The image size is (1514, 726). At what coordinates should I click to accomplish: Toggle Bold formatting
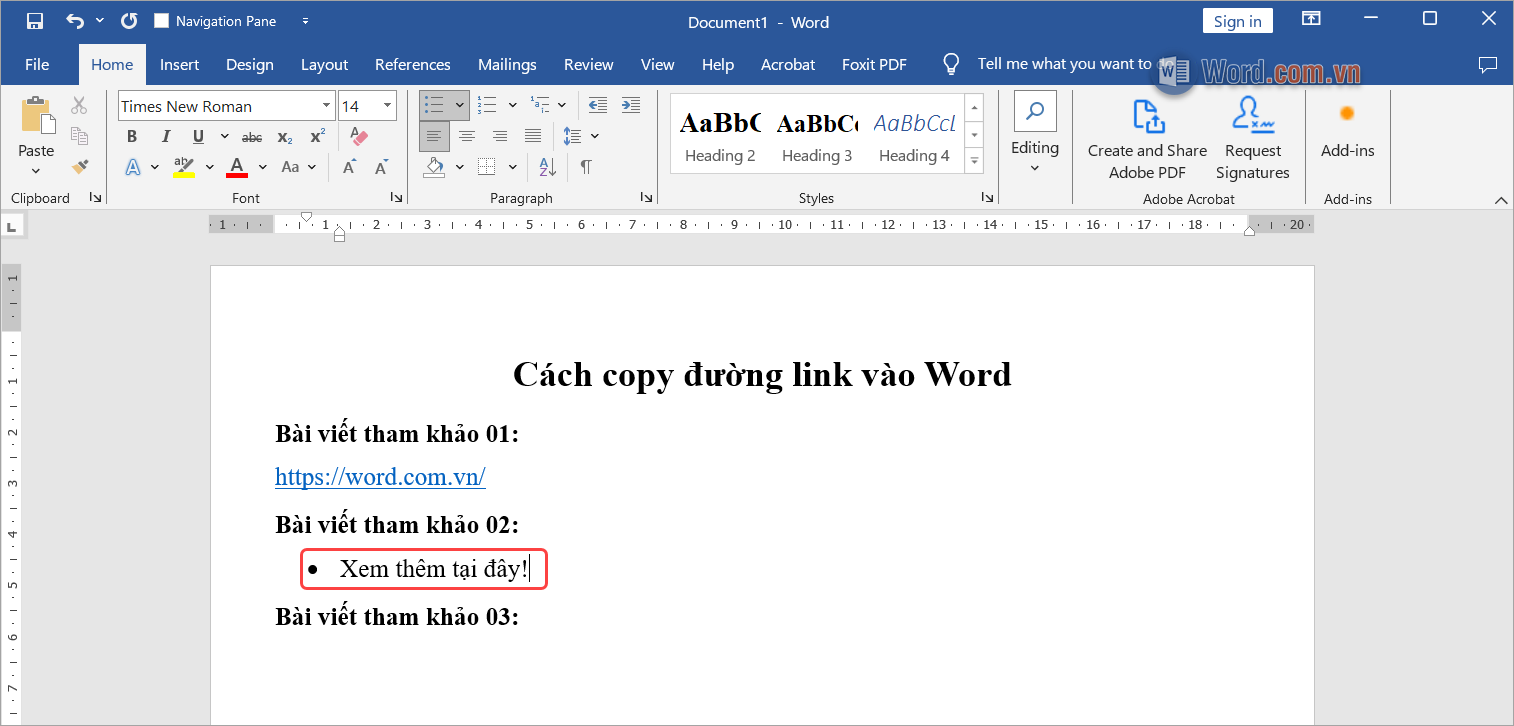pos(132,137)
